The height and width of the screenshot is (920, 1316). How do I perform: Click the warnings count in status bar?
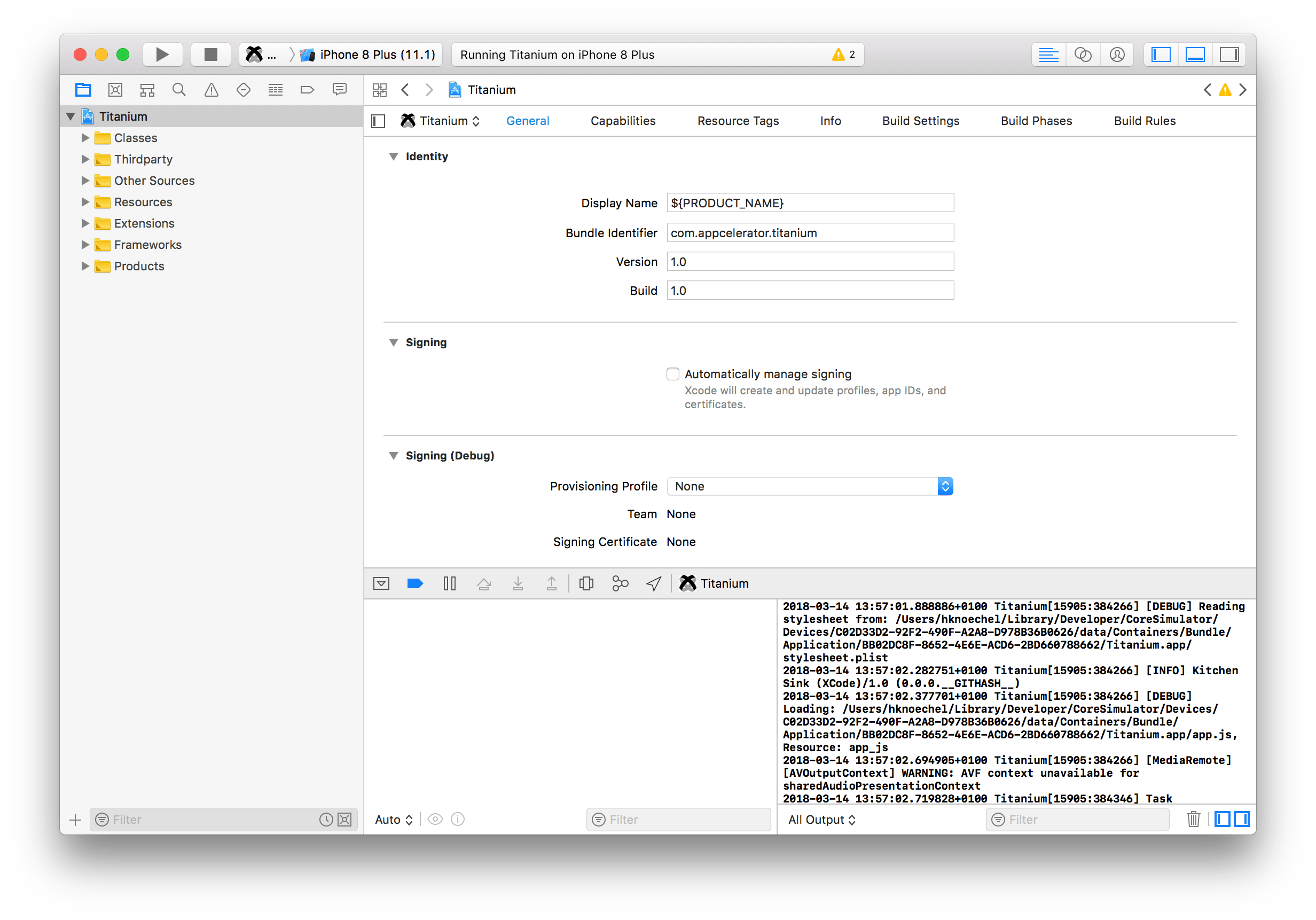(x=844, y=54)
